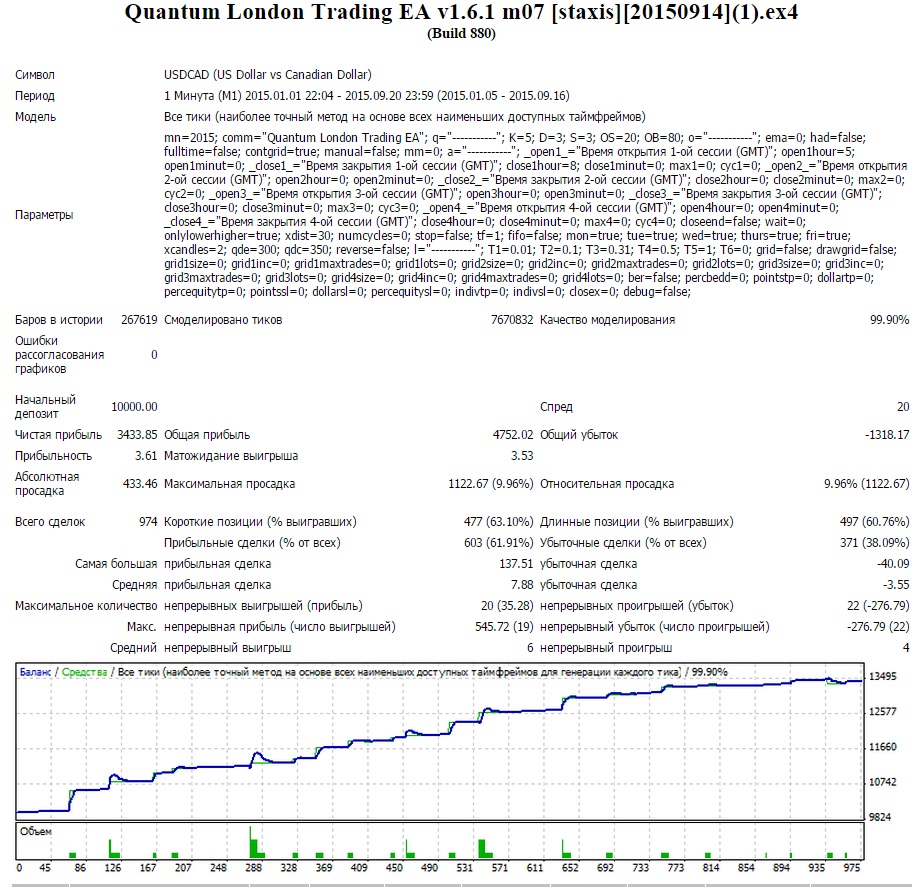Select the gross loss value -1318.17

887,434
